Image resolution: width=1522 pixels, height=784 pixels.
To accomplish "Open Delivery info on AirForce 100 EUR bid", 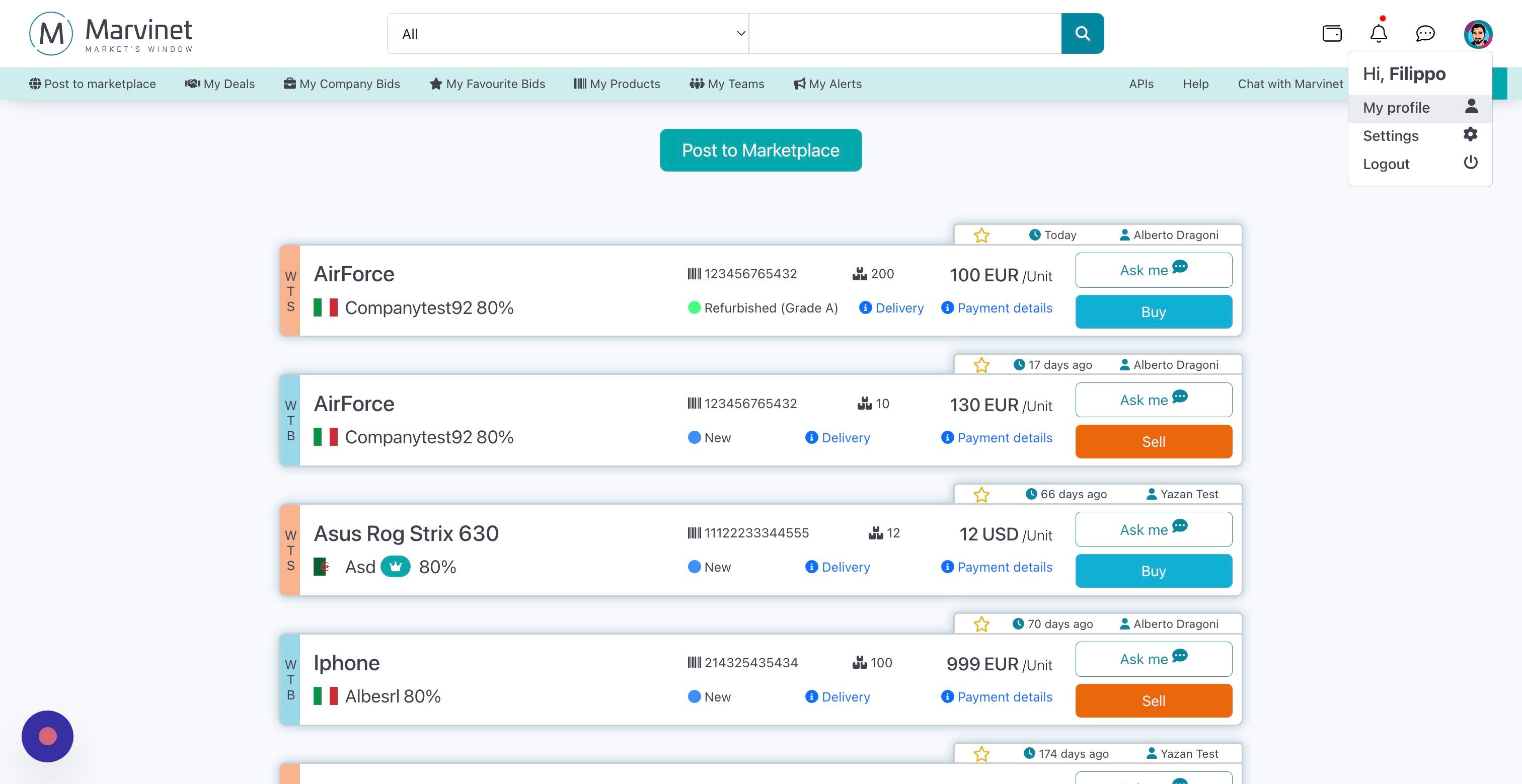I will pyautogui.click(x=891, y=308).
